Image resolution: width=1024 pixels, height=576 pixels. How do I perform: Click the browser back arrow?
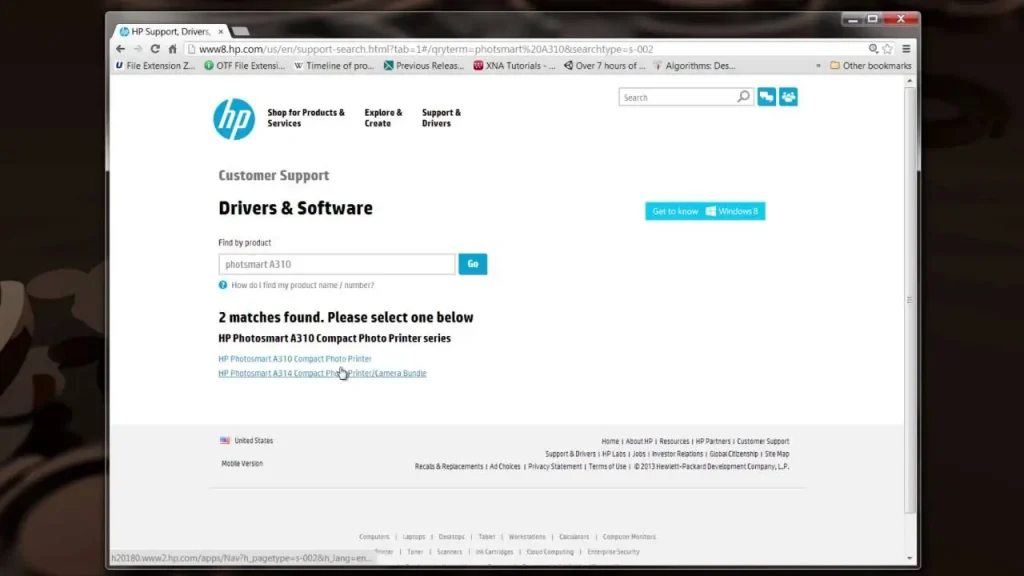[119, 47]
